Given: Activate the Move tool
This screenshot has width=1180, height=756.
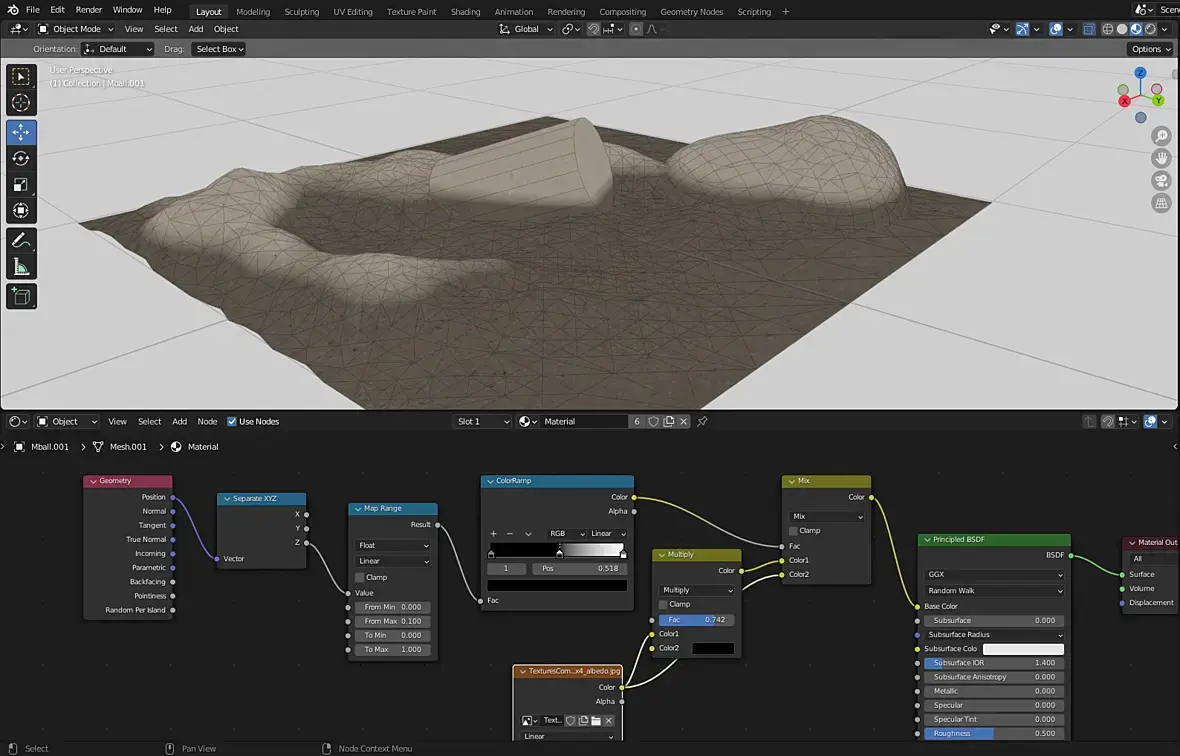Looking at the screenshot, I should [x=21, y=132].
